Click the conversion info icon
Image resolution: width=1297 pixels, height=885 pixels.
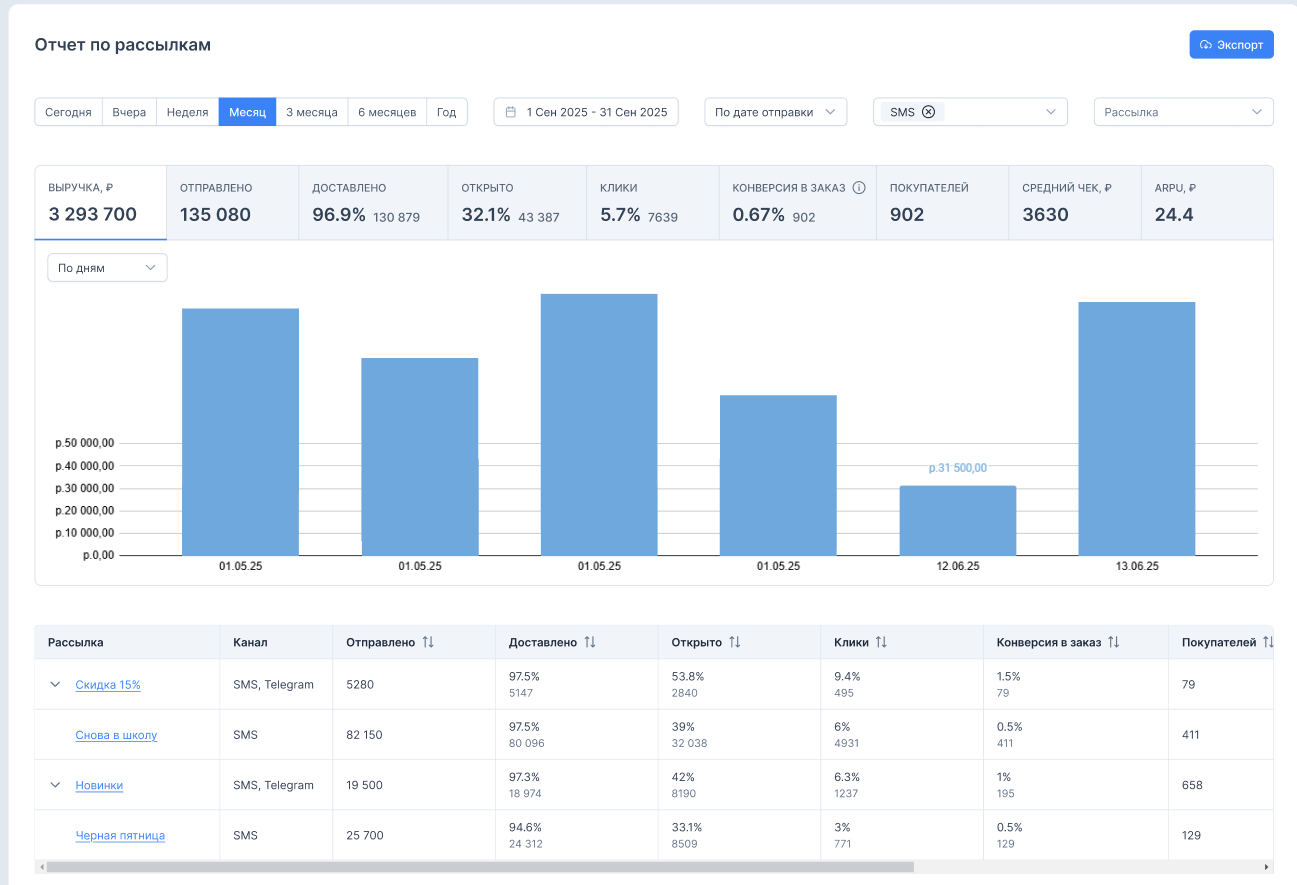pyautogui.click(x=858, y=187)
